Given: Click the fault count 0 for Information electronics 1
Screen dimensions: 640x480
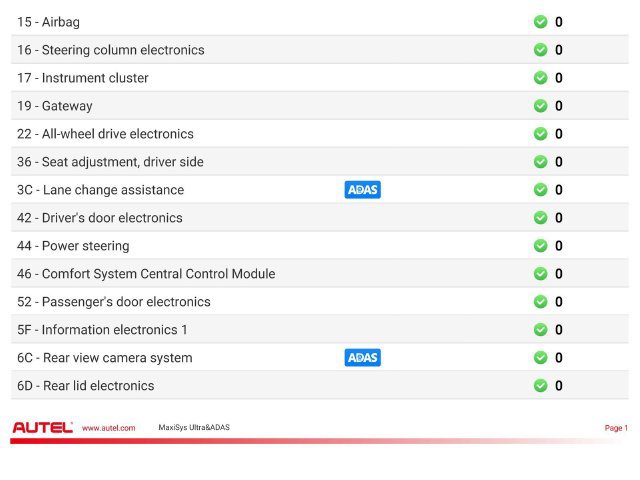Looking at the screenshot, I should coord(559,330).
